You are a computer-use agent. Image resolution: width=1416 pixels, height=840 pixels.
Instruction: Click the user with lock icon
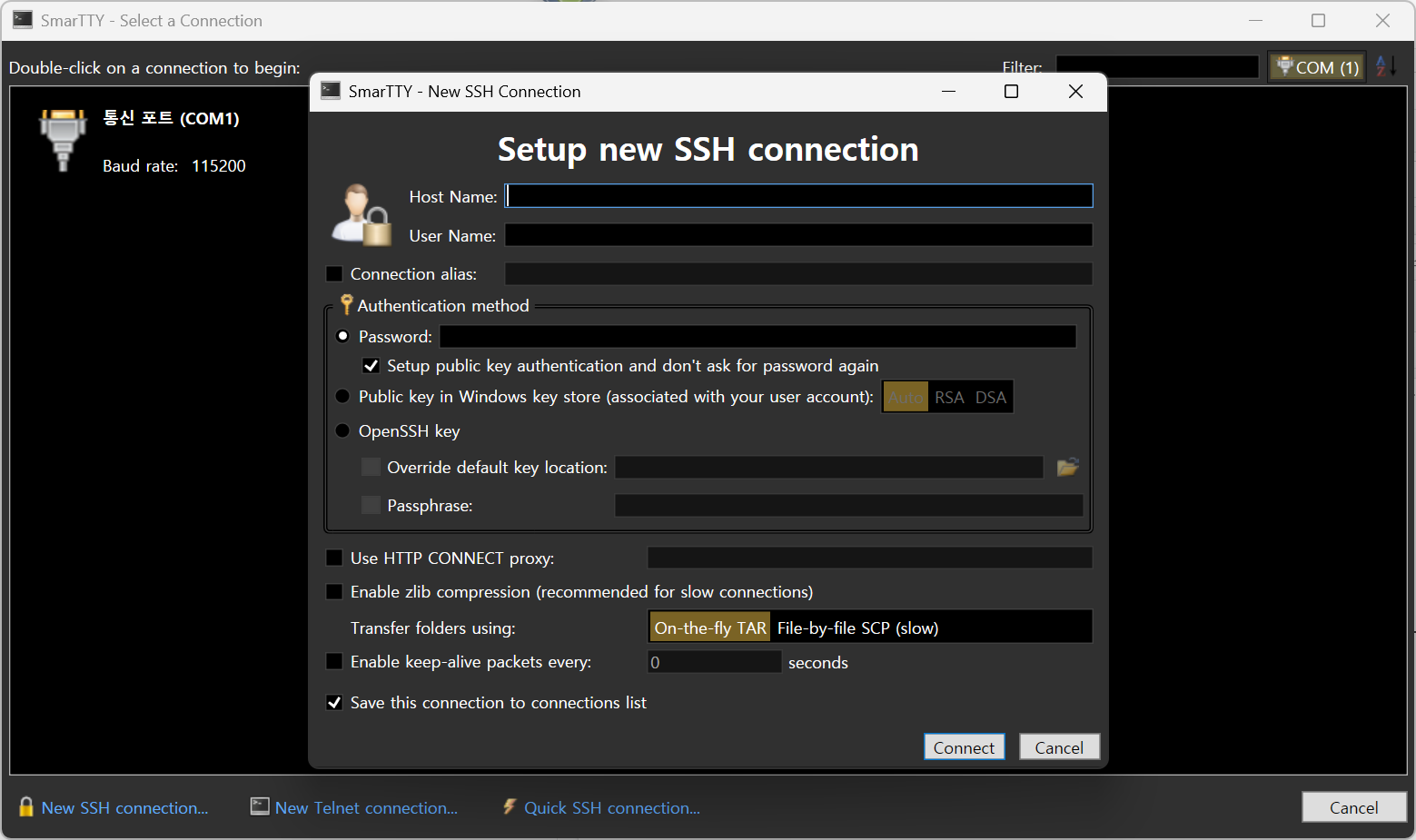361,215
